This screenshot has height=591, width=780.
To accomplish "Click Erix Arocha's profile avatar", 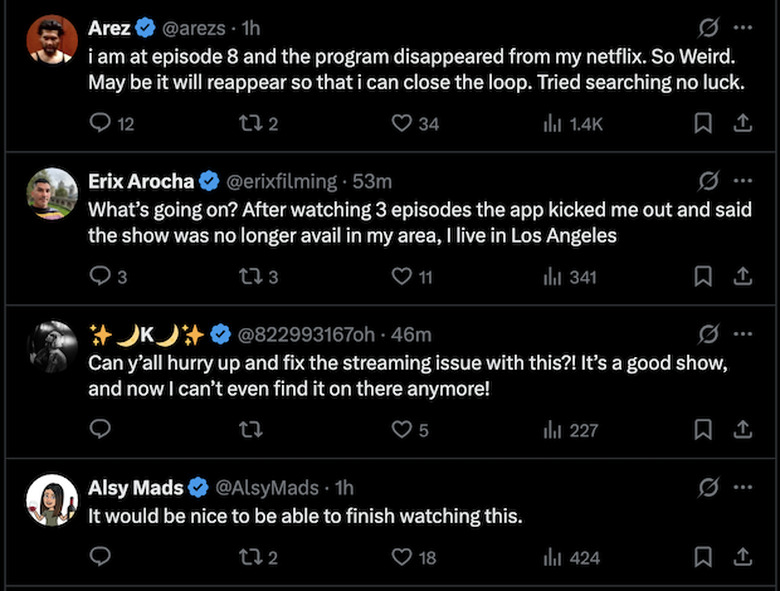I will (53, 193).
